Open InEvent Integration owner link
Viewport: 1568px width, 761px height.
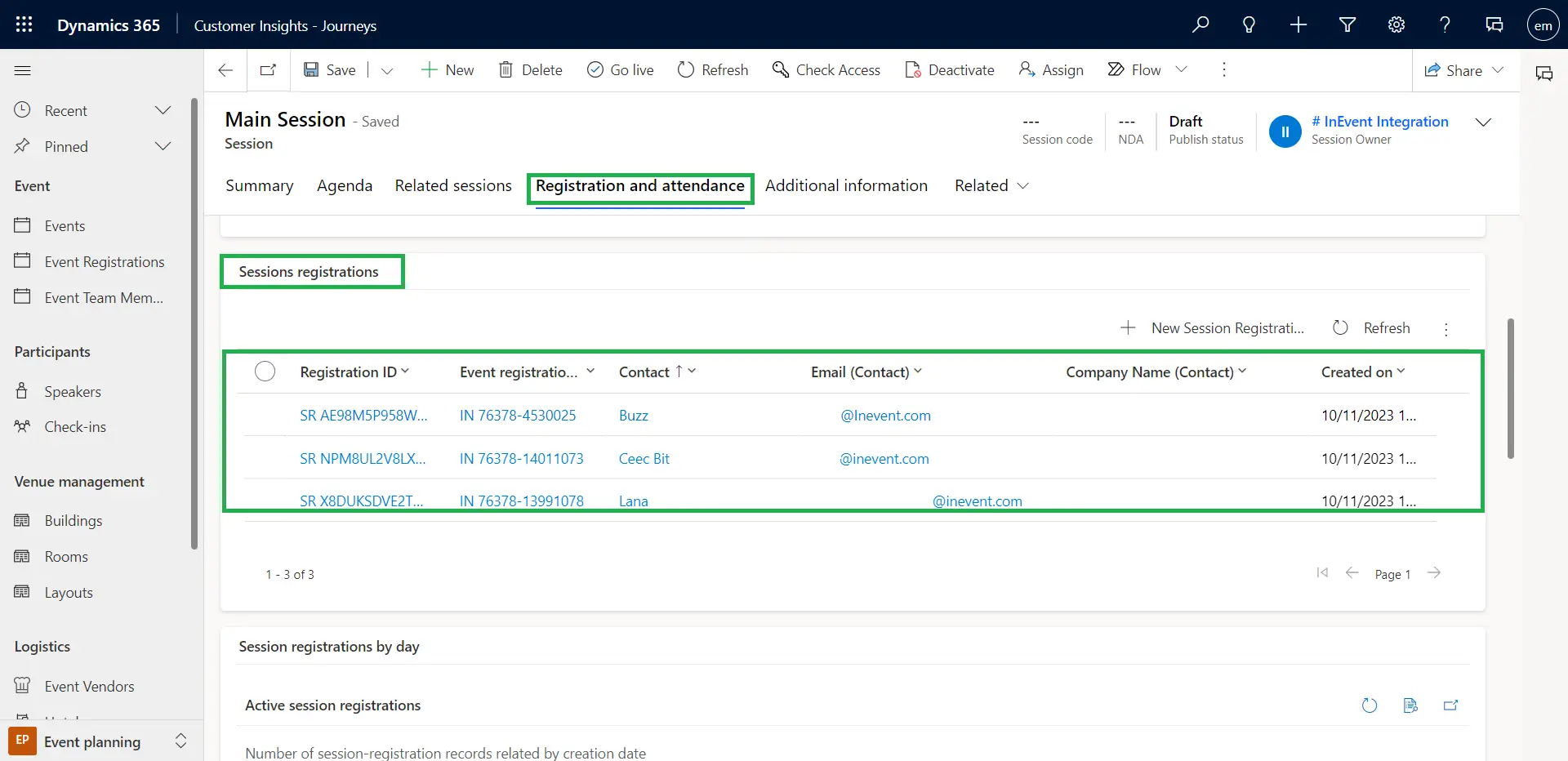pyautogui.click(x=1380, y=122)
